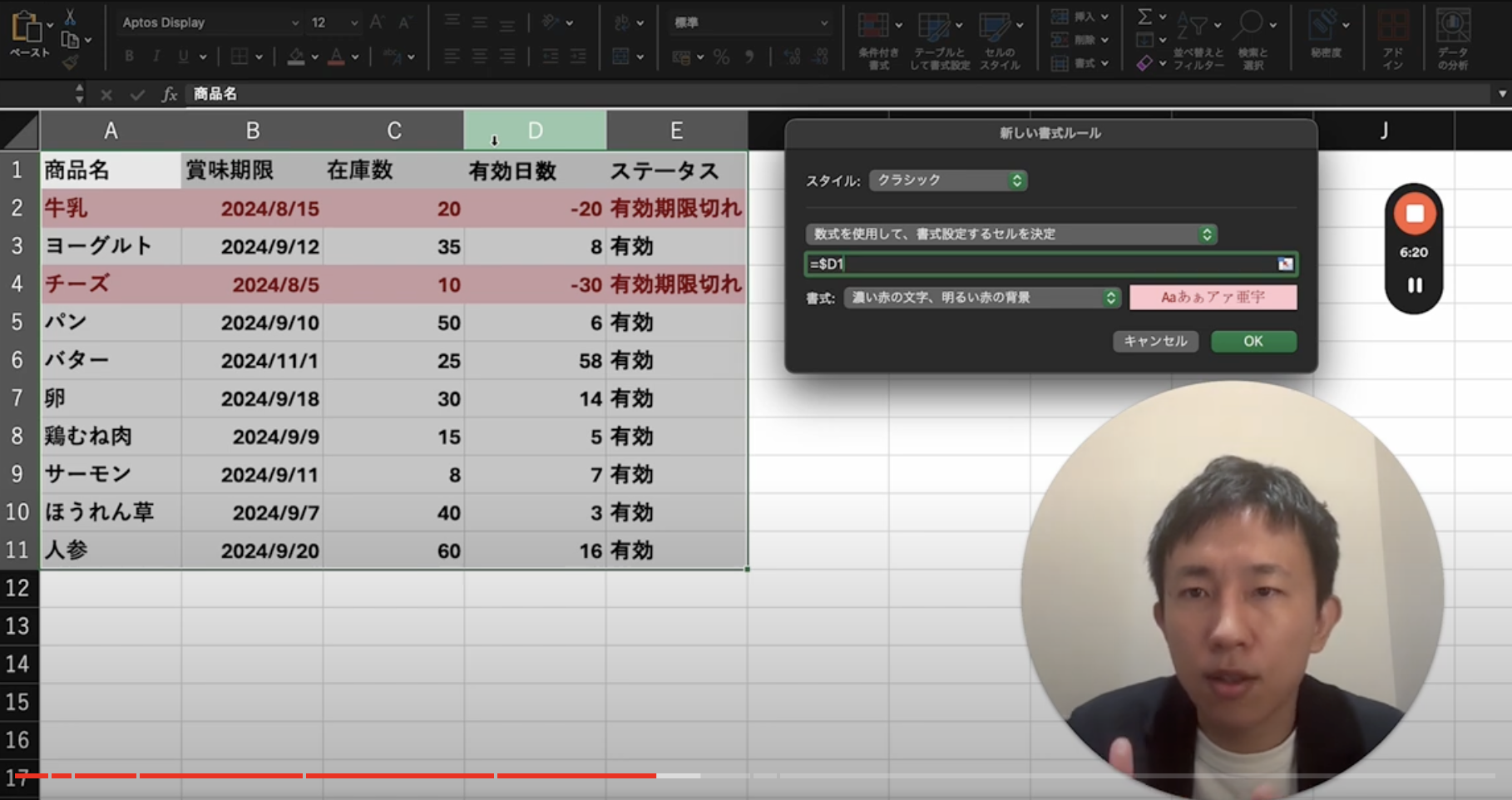The image size is (1512, 800).
Task: Click the pink format preview swatch
Action: (1213, 298)
